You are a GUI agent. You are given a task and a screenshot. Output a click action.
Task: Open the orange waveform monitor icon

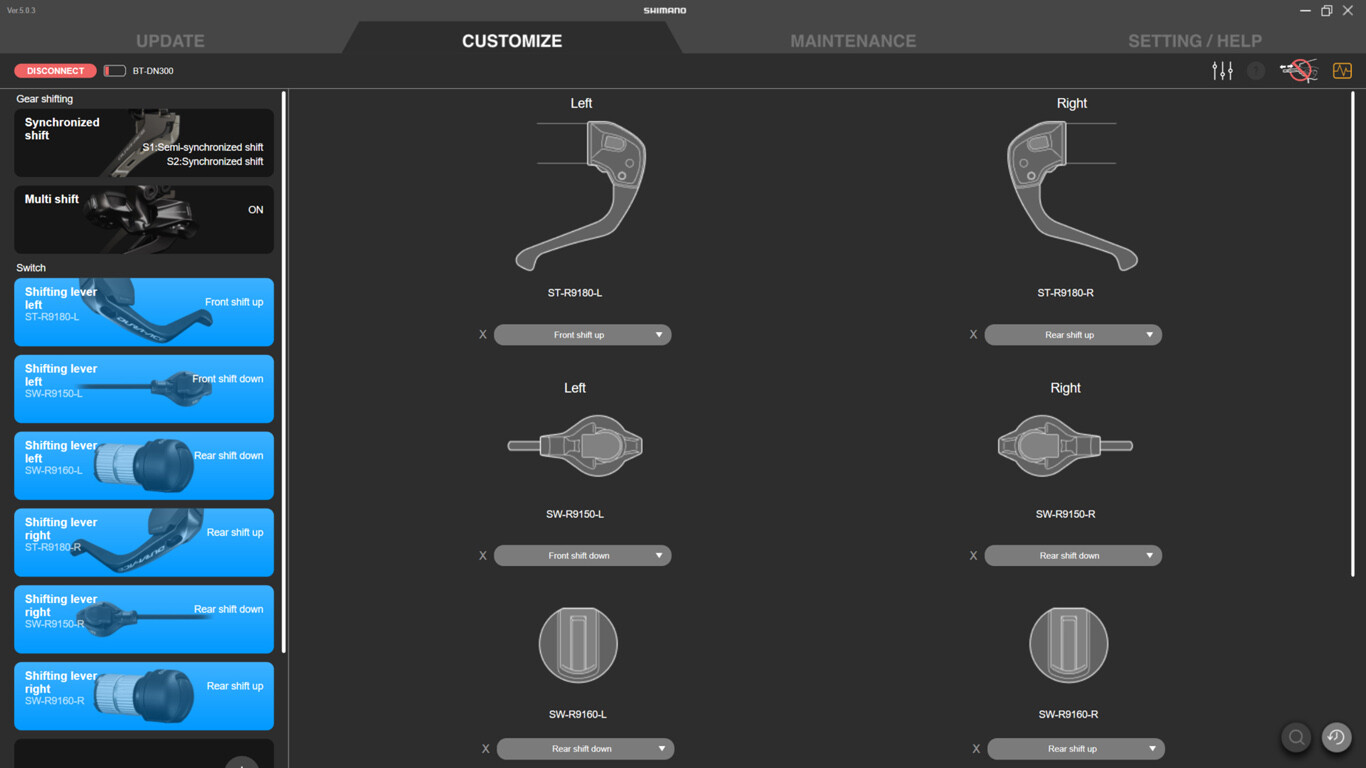[x=1342, y=71]
